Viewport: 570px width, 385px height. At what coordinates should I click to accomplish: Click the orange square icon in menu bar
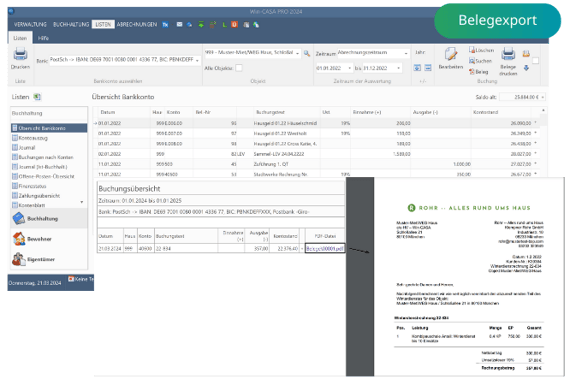(x=234, y=24)
